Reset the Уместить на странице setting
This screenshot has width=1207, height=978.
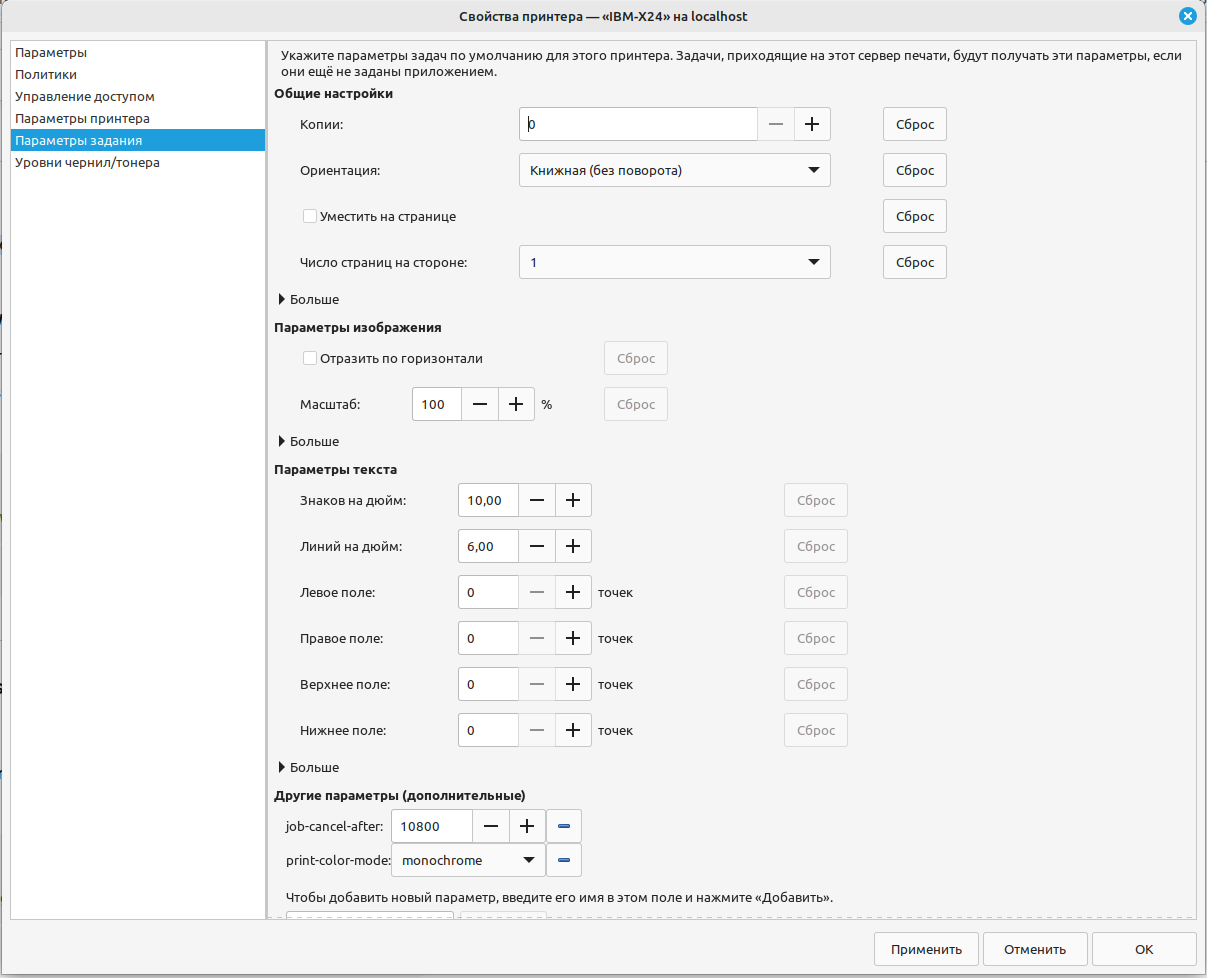pyautogui.click(x=915, y=216)
